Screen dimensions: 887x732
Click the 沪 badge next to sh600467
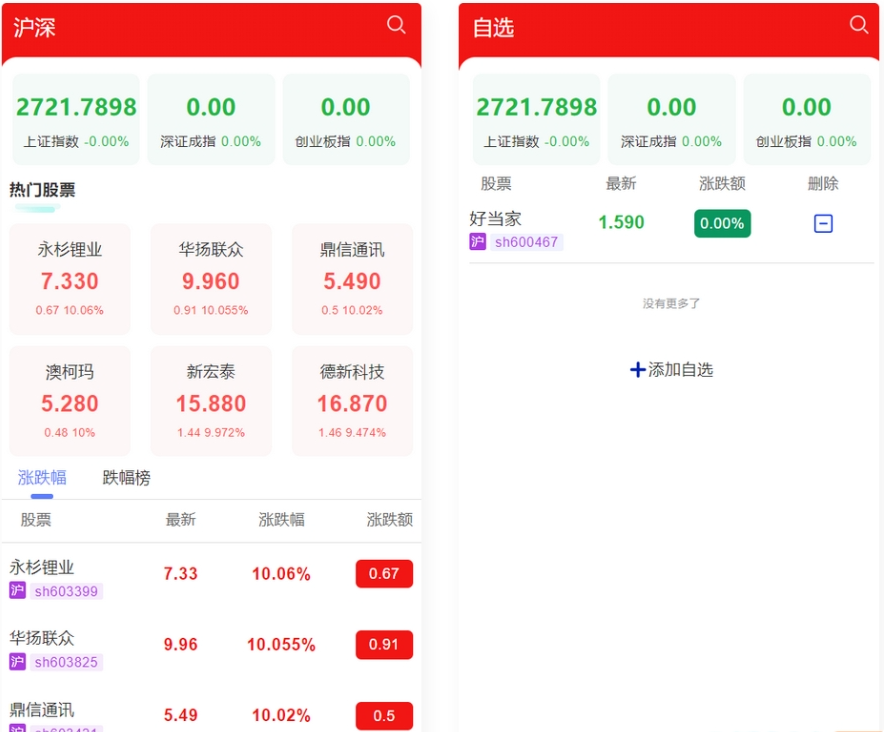click(x=477, y=241)
